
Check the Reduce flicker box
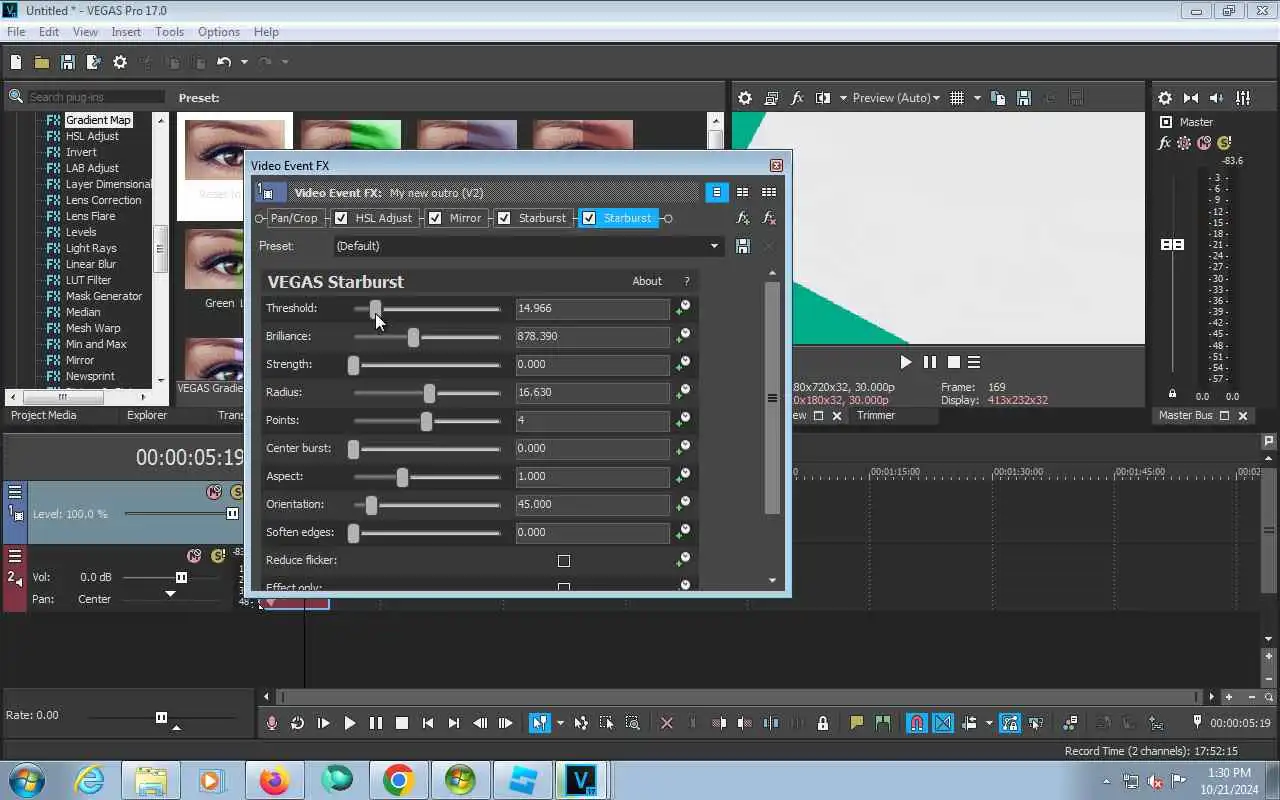point(564,561)
